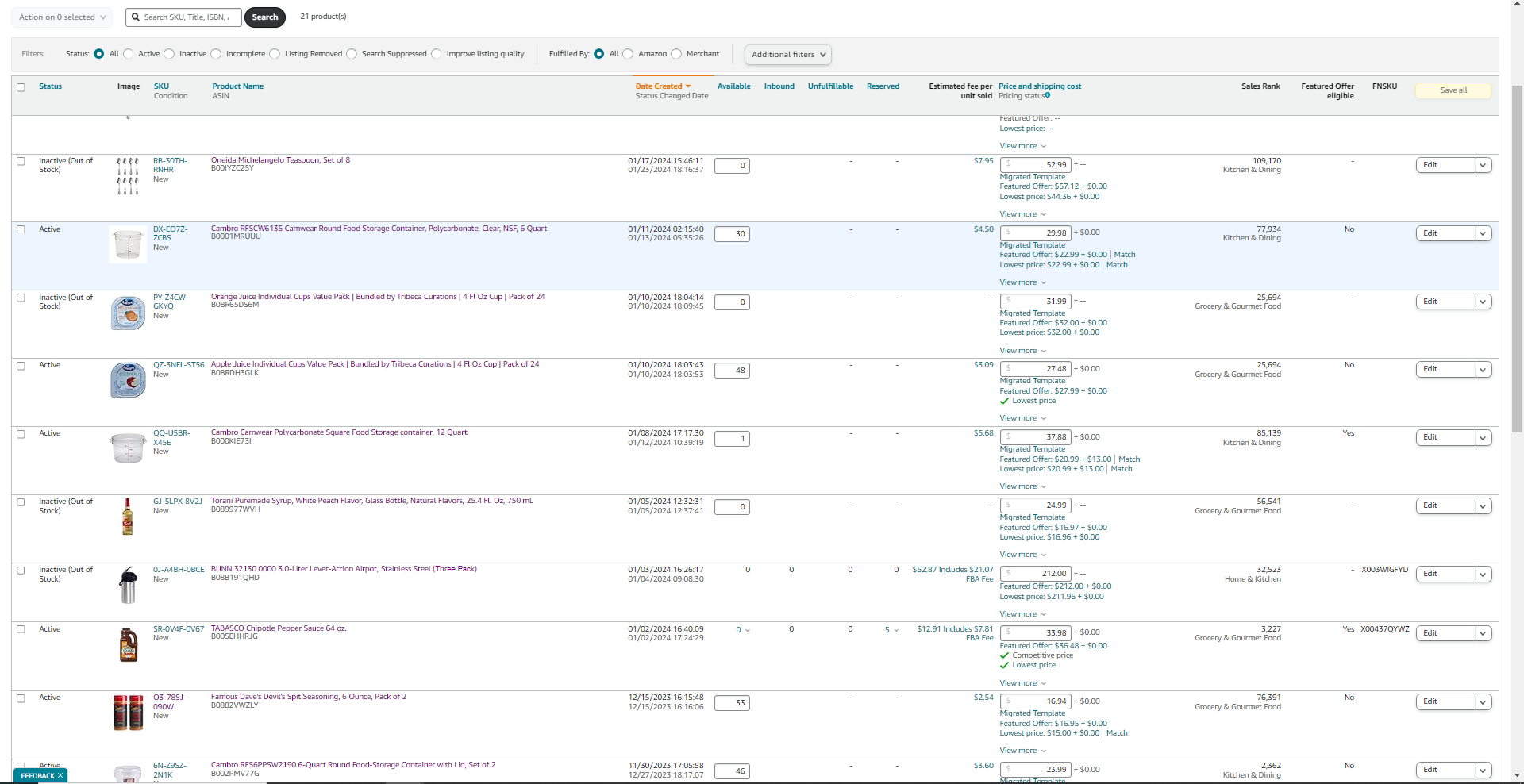Expand TABASCO reserved quantity chevron
This screenshot has width=1524, height=784.
(x=896, y=630)
